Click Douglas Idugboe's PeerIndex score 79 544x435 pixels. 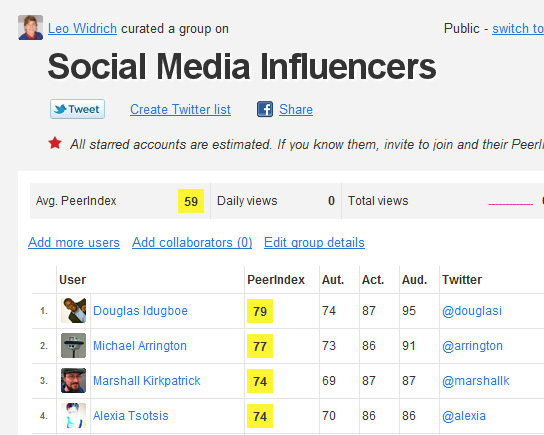[260, 311]
